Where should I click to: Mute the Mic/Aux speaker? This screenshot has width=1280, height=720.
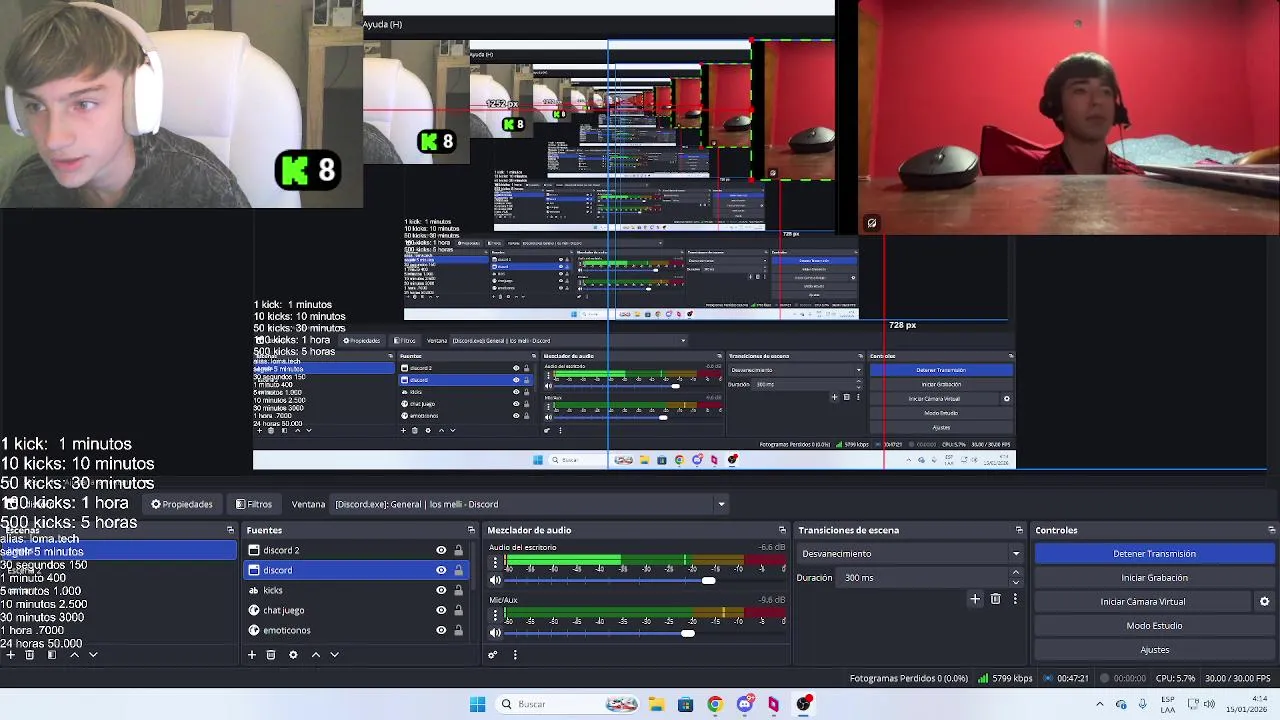pyautogui.click(x=495, y=632)
